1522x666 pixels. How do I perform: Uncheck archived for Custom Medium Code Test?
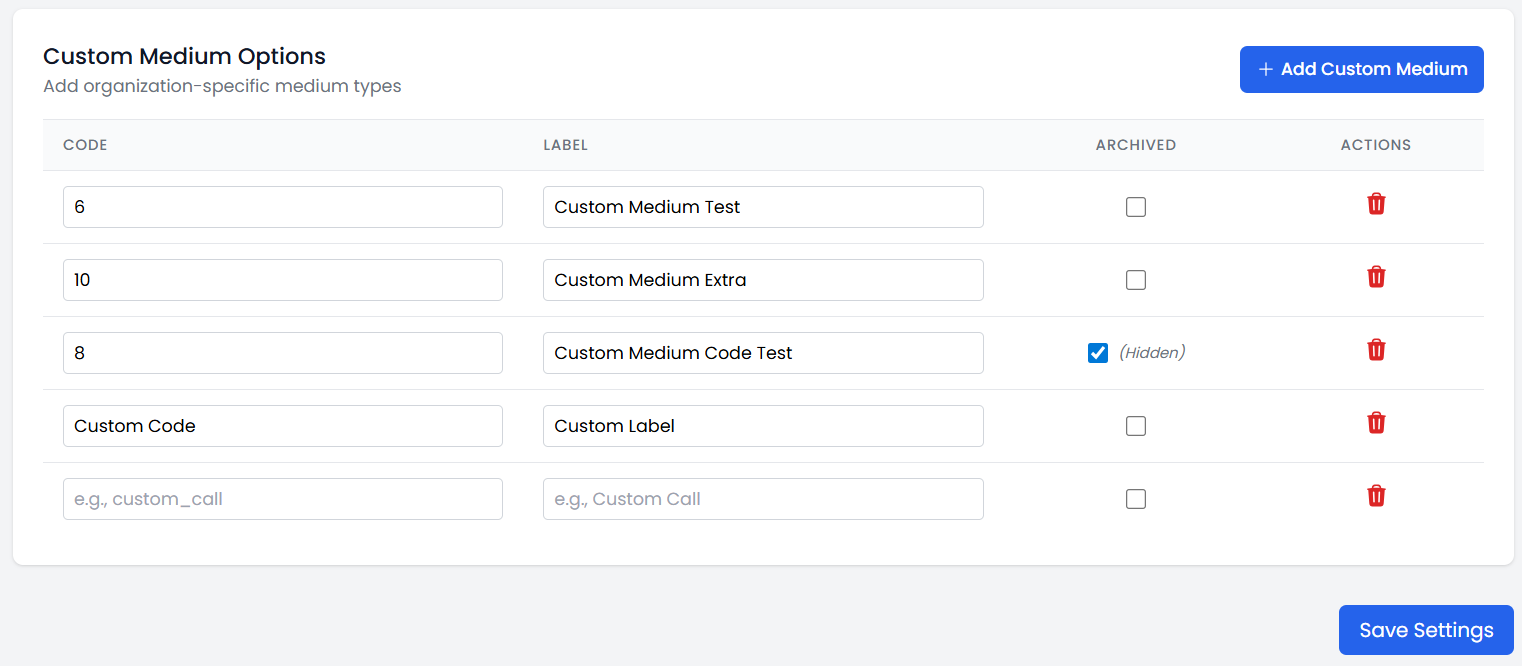click(x=1098, y=353)
